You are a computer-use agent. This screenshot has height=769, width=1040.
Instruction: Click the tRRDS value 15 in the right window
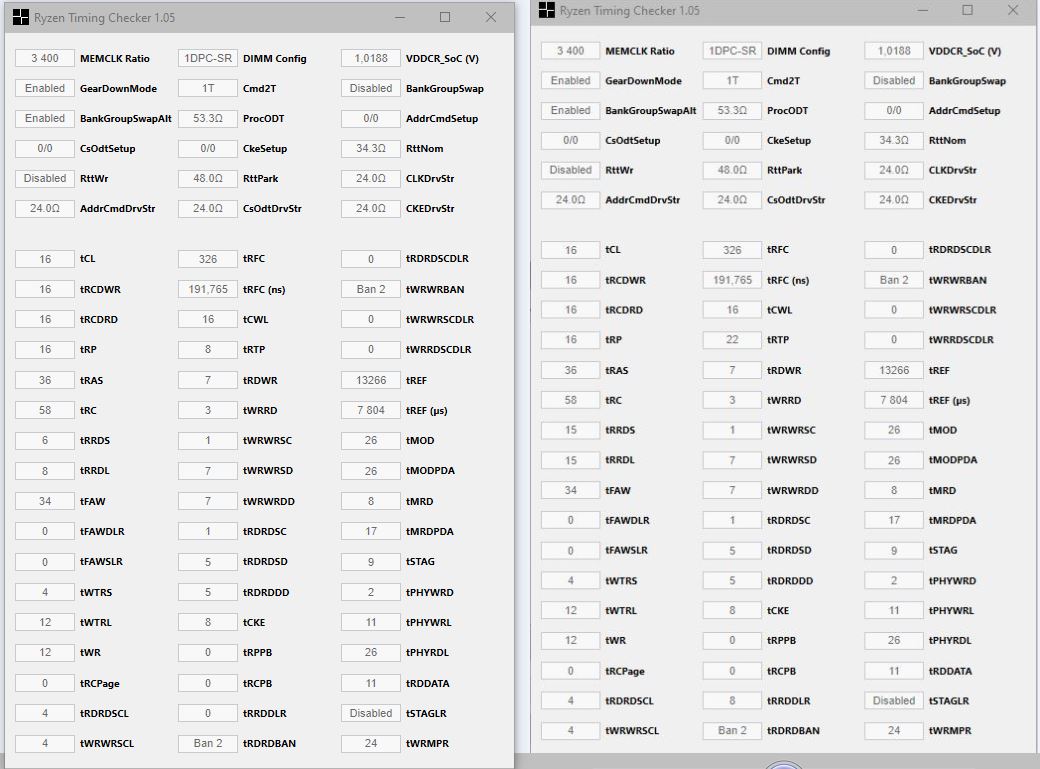(570, 430)
